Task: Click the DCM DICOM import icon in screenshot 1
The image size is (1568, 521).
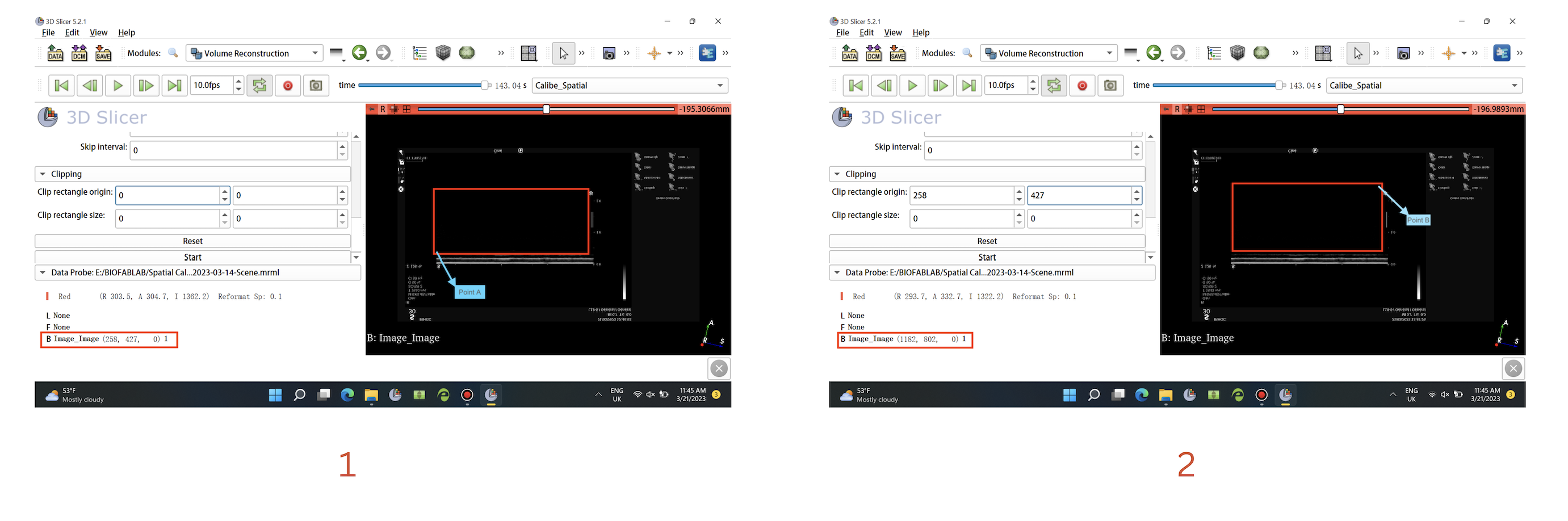Action: click(x=79, y=53)
